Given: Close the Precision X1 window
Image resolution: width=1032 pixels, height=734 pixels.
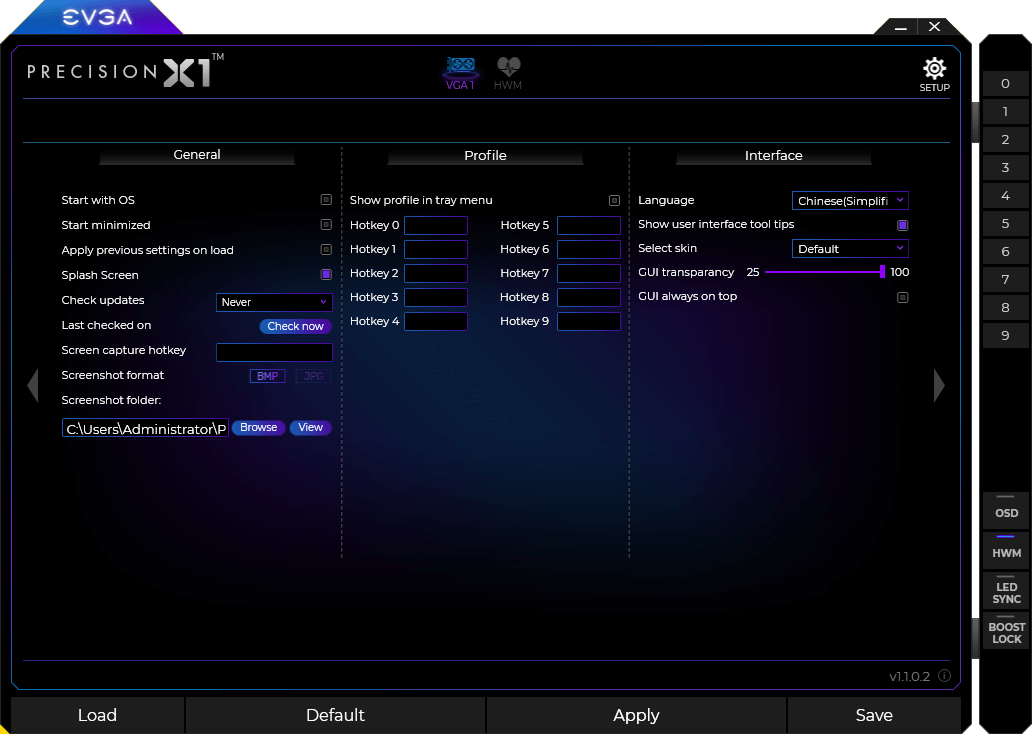Looking at the screenshot, I should pos(935,26).
